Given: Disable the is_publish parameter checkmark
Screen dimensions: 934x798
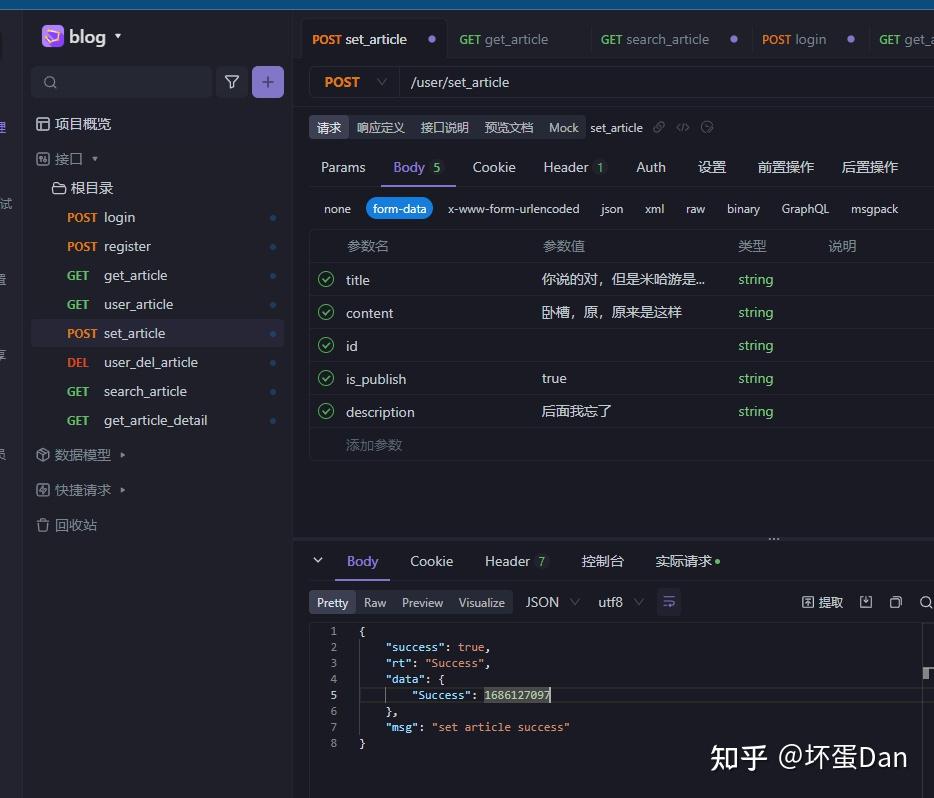Looking at the screenshot, I should coord(326,378).
